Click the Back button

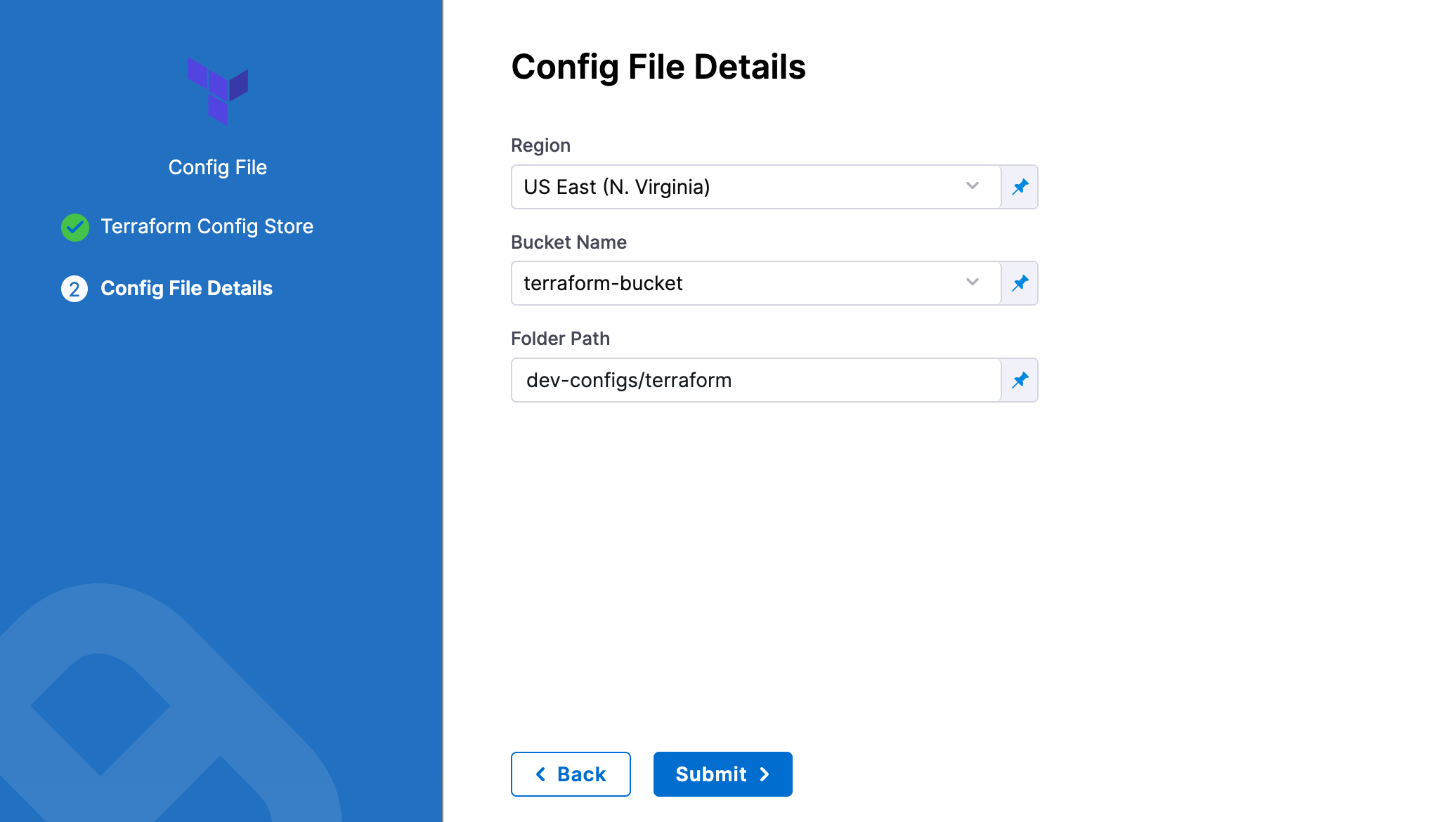571,774
